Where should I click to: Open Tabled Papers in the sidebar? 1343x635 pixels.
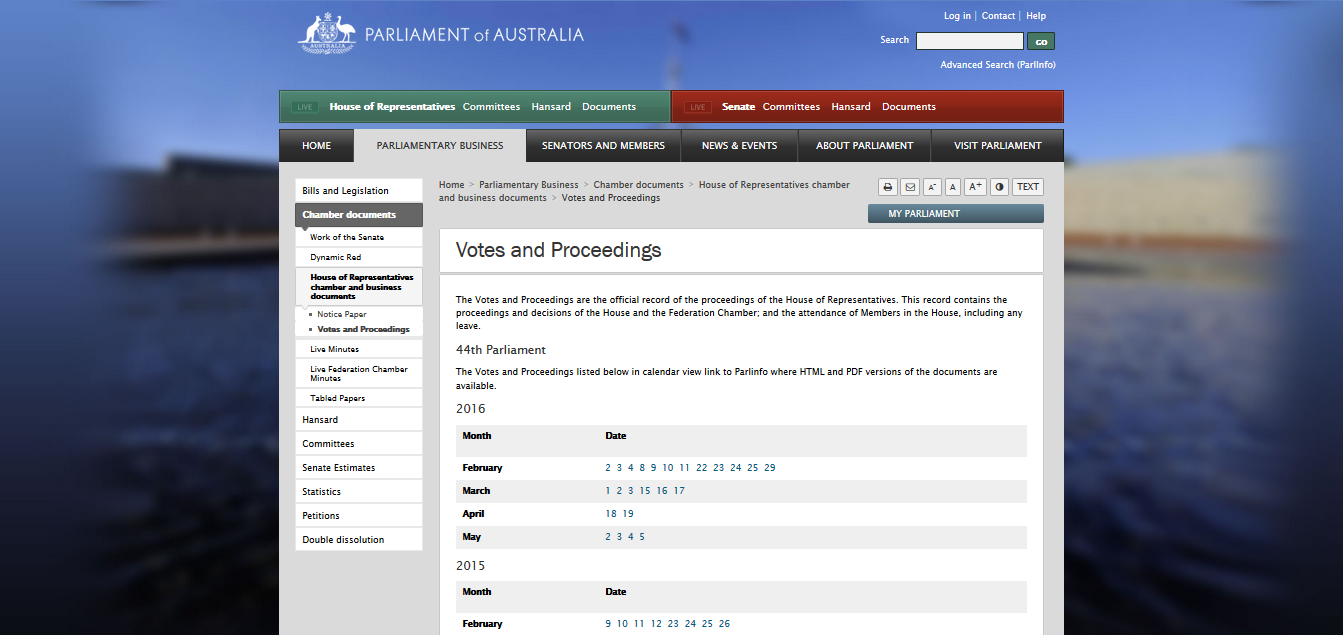[359, 398]
